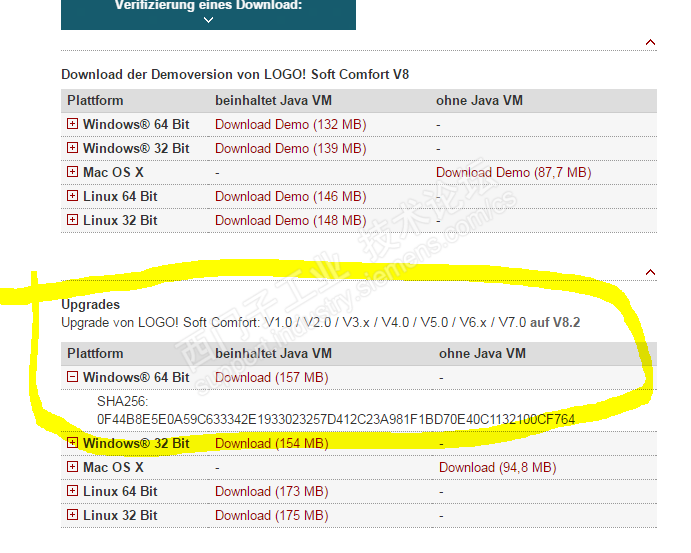Download the 157 MB Windows 64 Bit upgrade
The width and height of the screenshot is (691, 553).
click(x=272, y=378)
